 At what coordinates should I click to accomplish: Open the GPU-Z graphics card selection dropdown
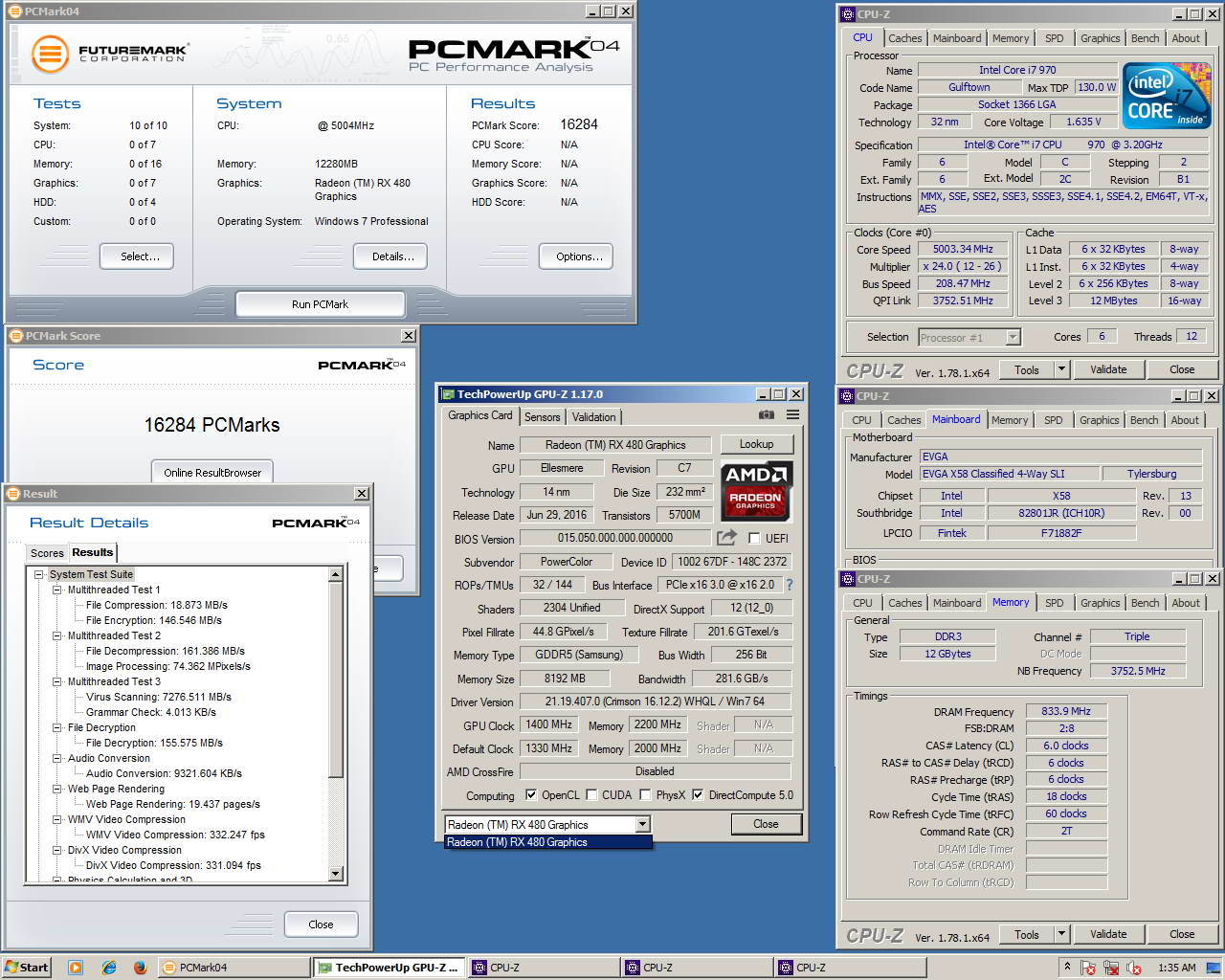pos(642,824)
